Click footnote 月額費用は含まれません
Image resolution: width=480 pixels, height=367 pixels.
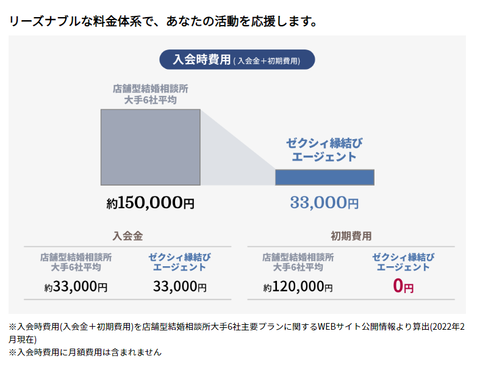coord(85,352)
